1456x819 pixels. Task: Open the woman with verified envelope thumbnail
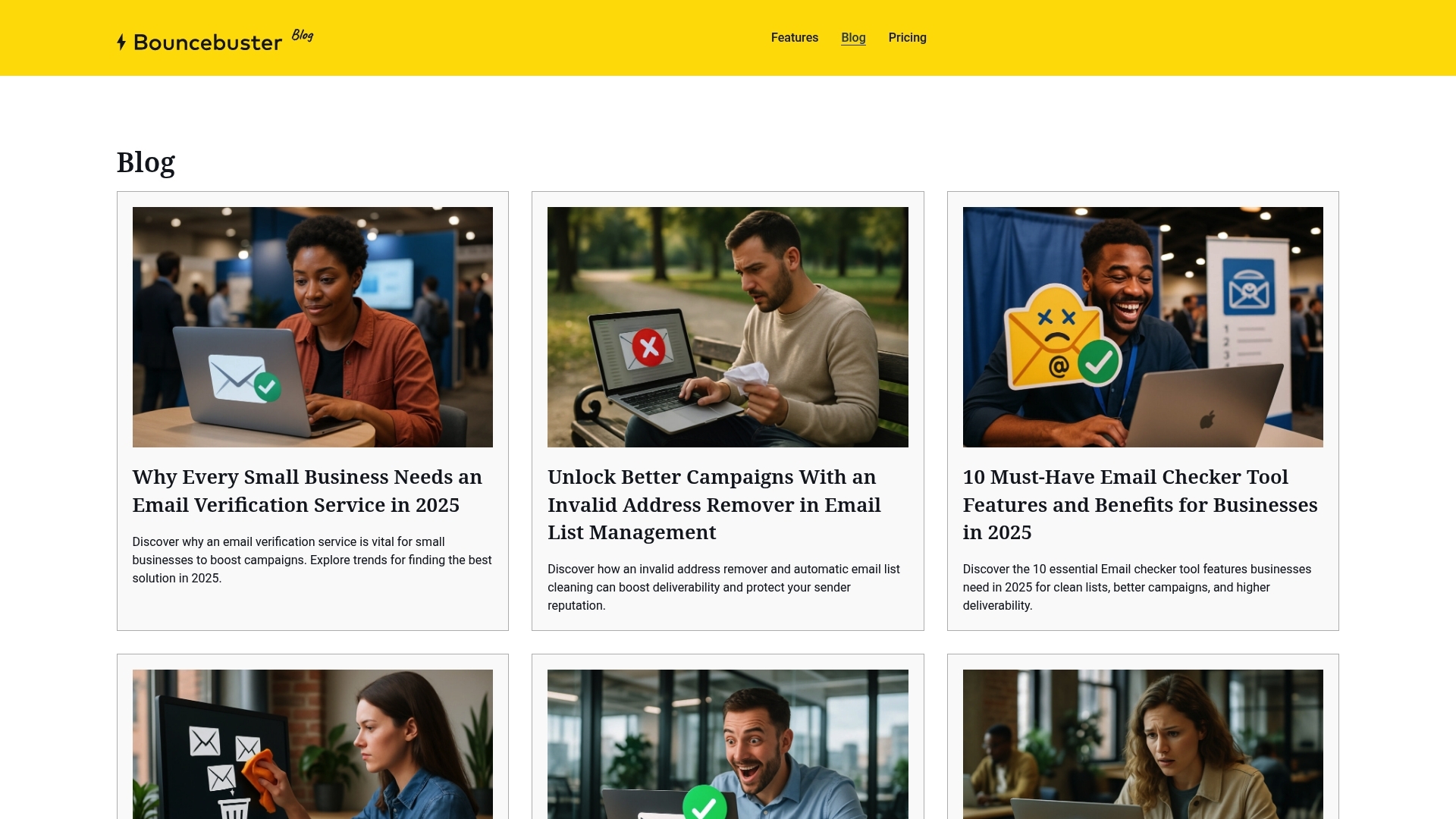coord(312,327)
